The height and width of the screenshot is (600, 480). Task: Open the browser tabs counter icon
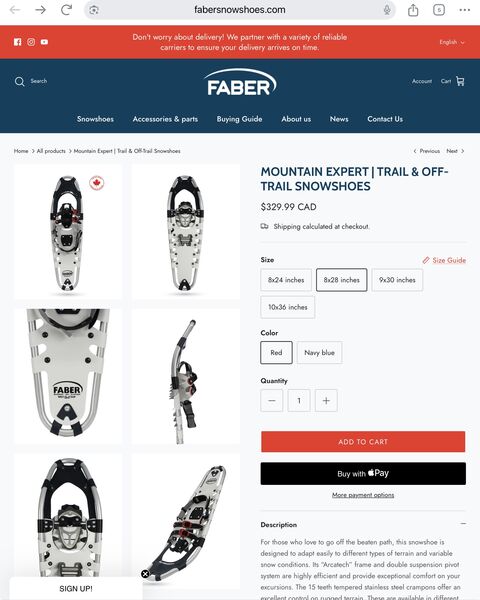click(x=439, y=10)
